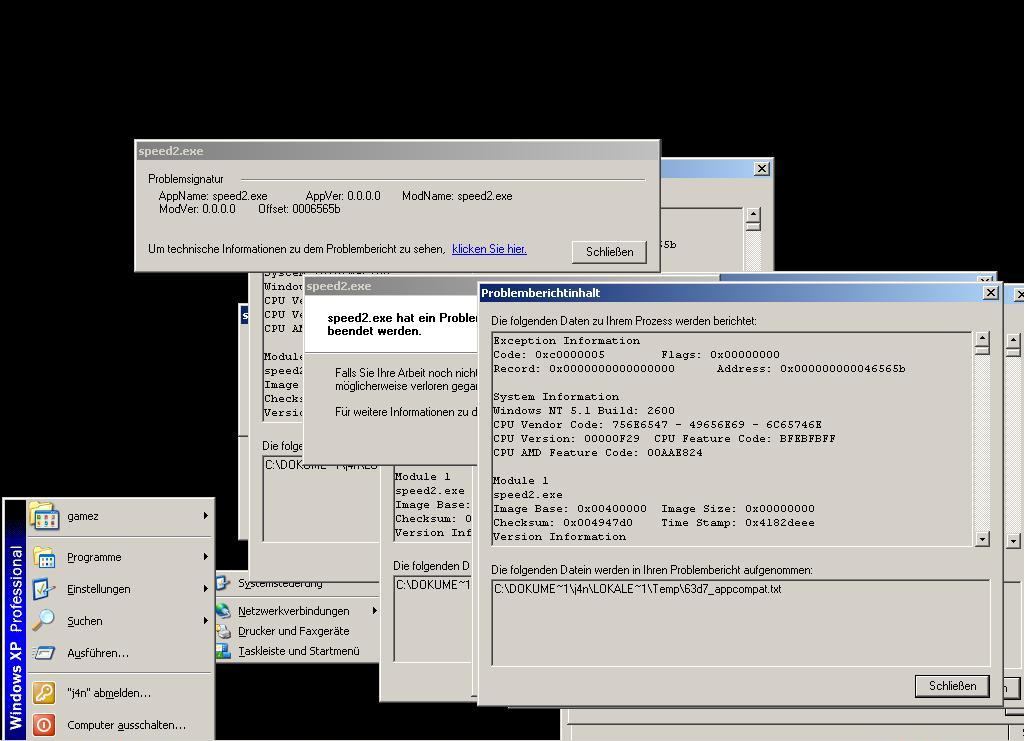Click speed2.exe title bar of Problemsignatur dialog
This screenshot has height=741, width=1025.
(x=397, y=151)
